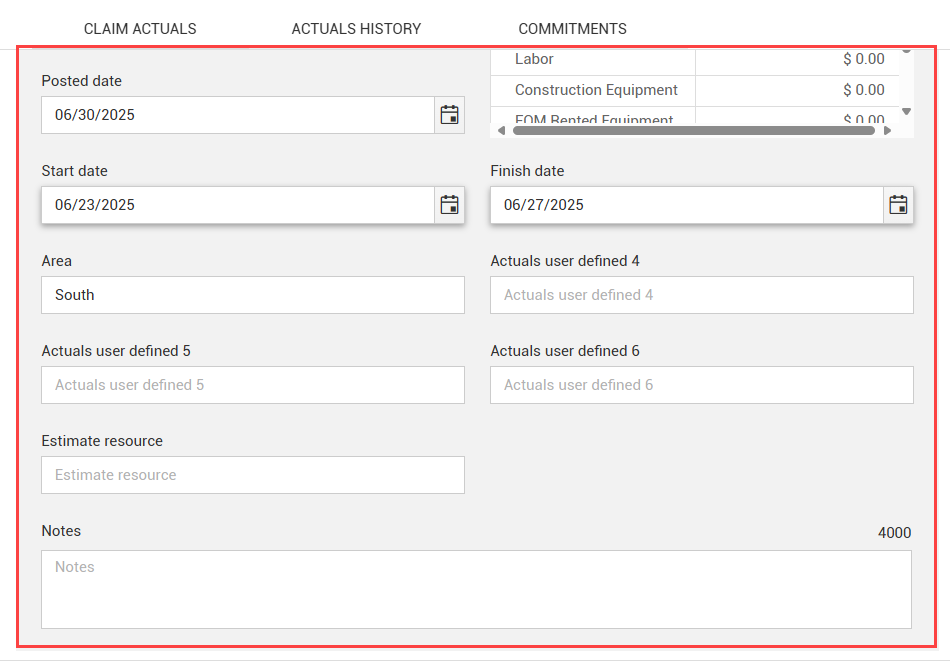Select the Estimate resource input
The height and width of the screenshot is (662, 950).
253,475
